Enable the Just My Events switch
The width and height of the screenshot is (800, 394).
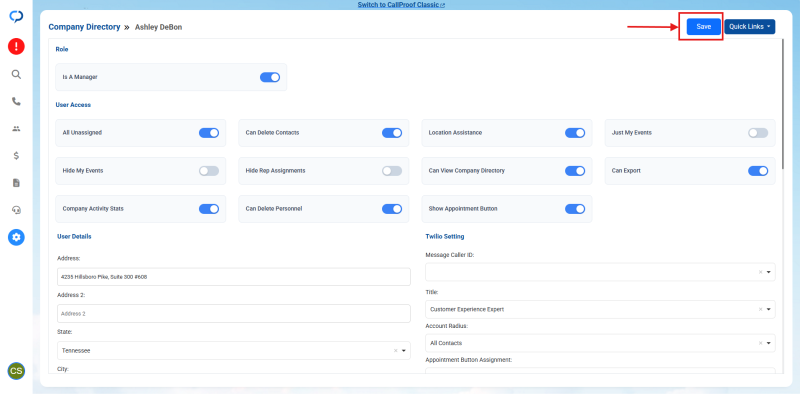point(758,133)
